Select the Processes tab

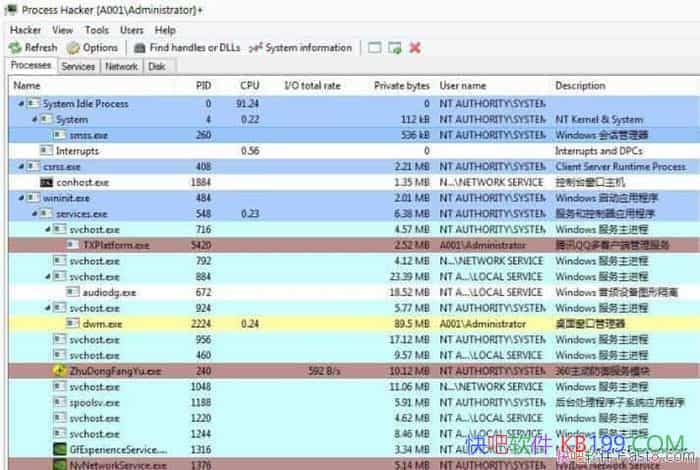point(31,65)
